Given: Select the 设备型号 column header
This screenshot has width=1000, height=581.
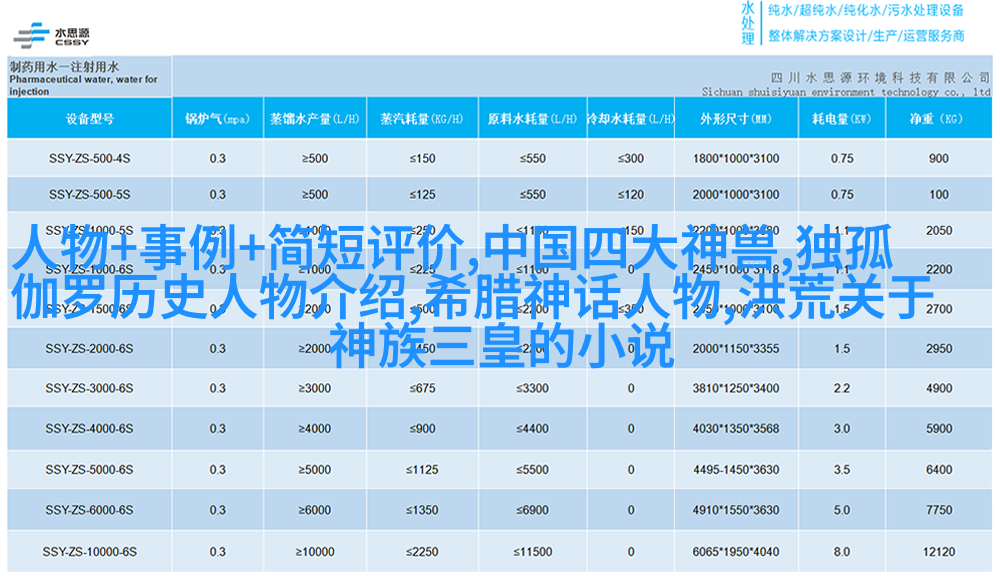Looking at the screenshot, I should tap(89, 119).
